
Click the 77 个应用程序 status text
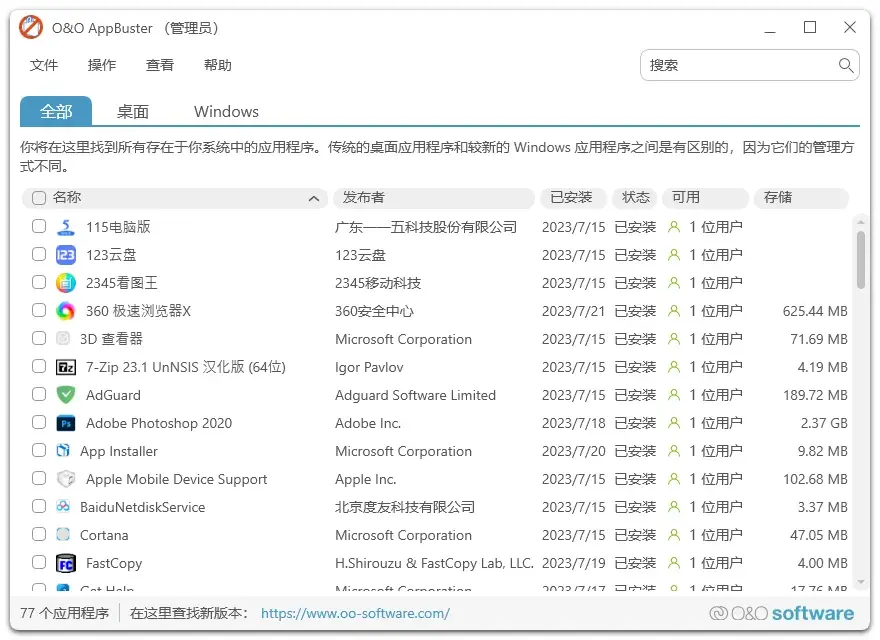click(x=65, y=613)
